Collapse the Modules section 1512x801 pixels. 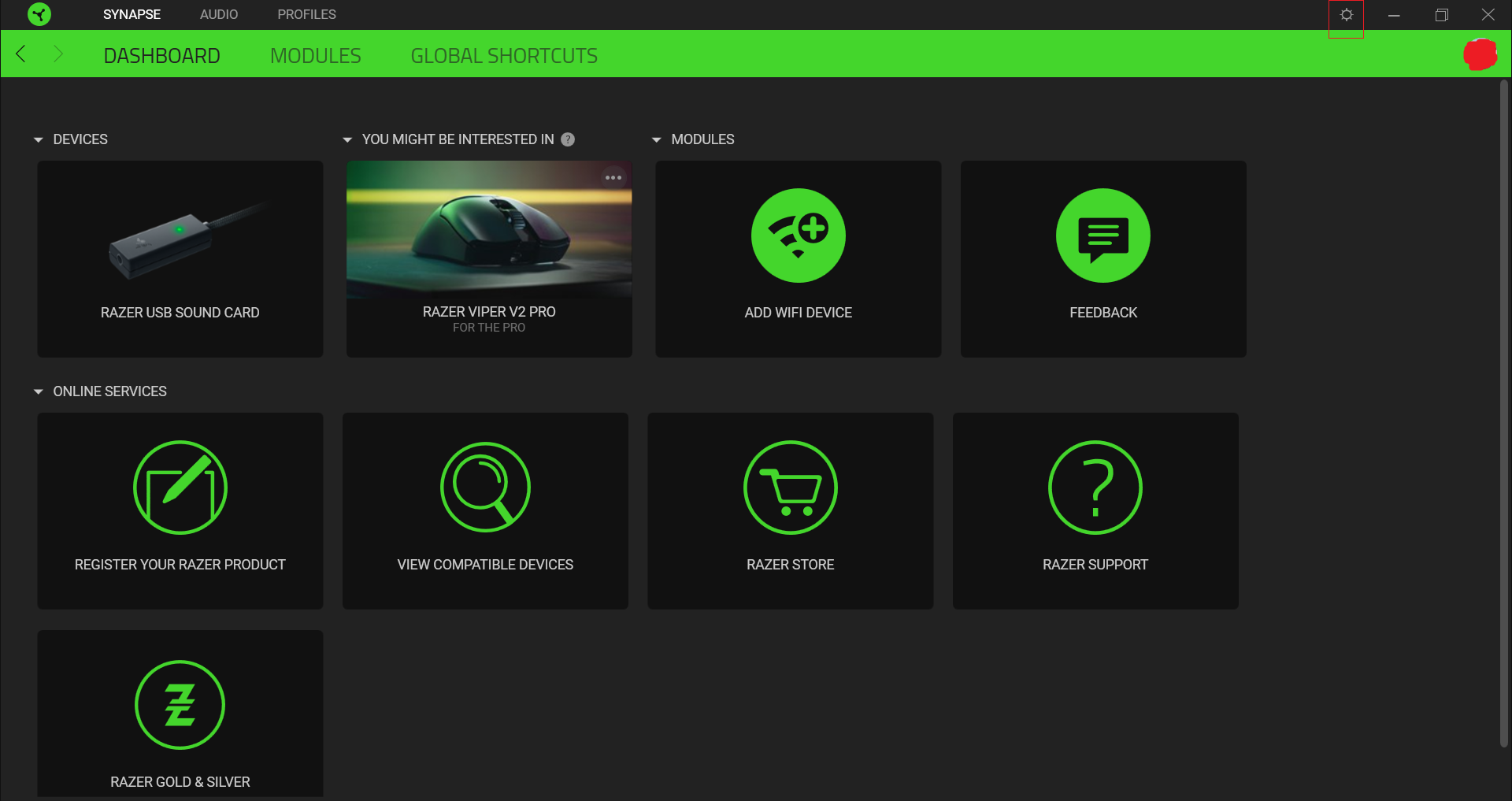(x=657, y=139)
